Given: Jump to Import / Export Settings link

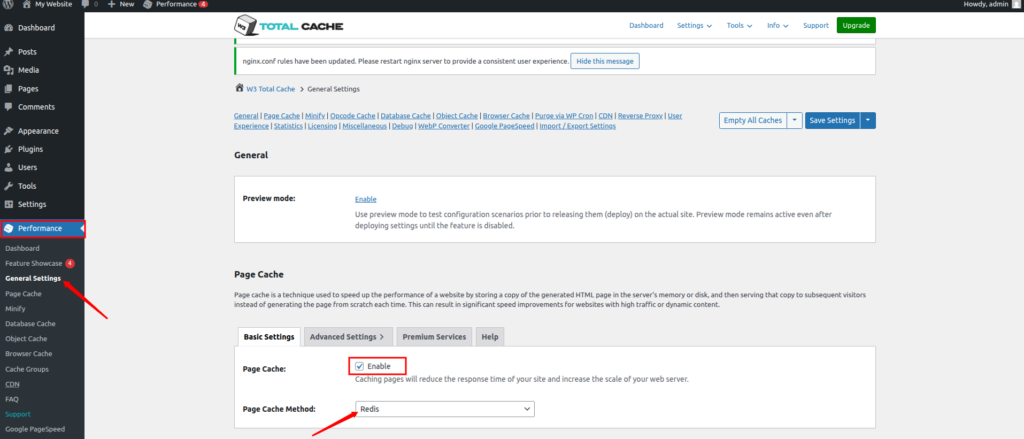Looking at the screenshot, I should pyautogui.click(x=577, y=126).
